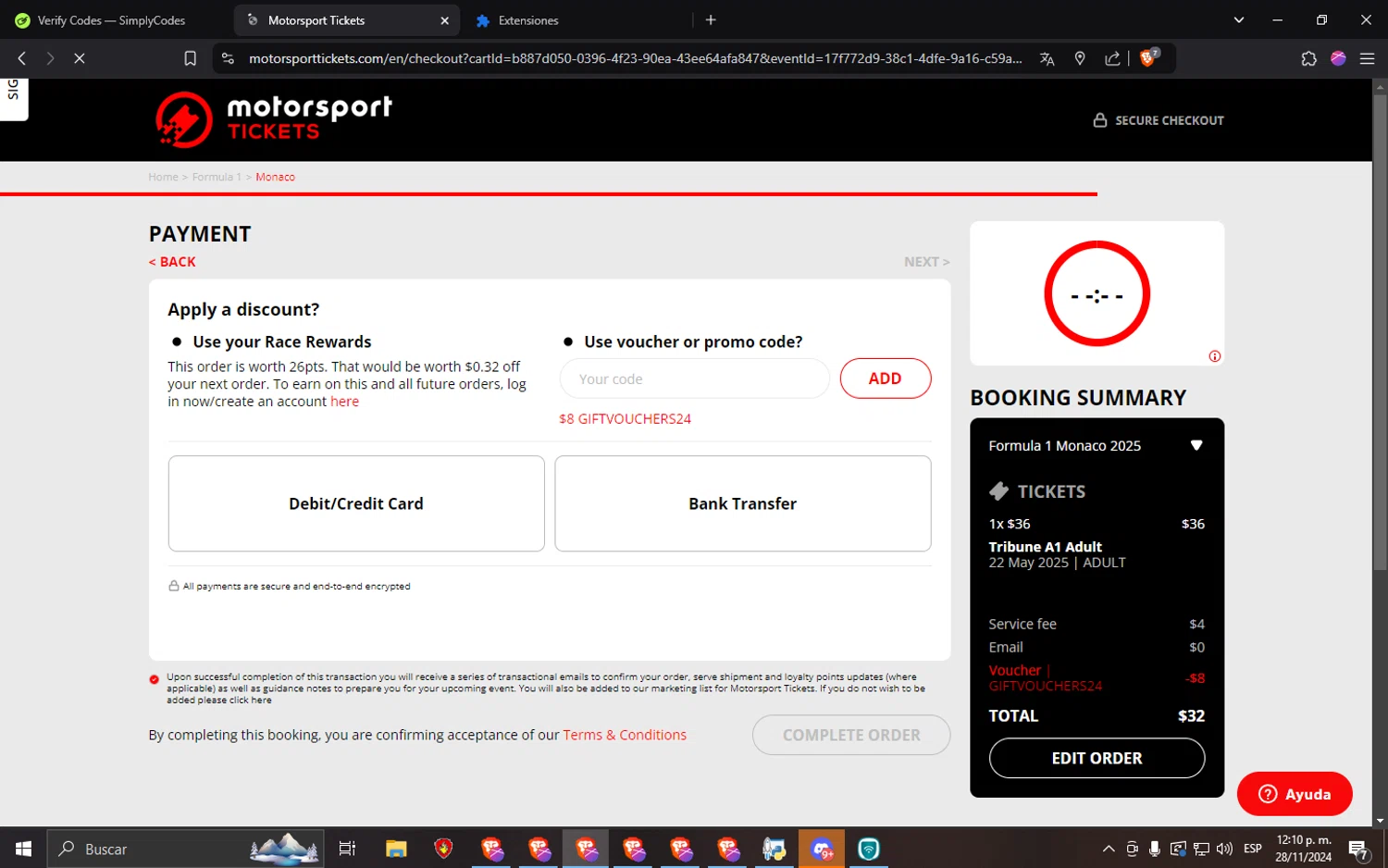
Task: Open the browser hamburger menu
Action: [x=1367, y=58]
